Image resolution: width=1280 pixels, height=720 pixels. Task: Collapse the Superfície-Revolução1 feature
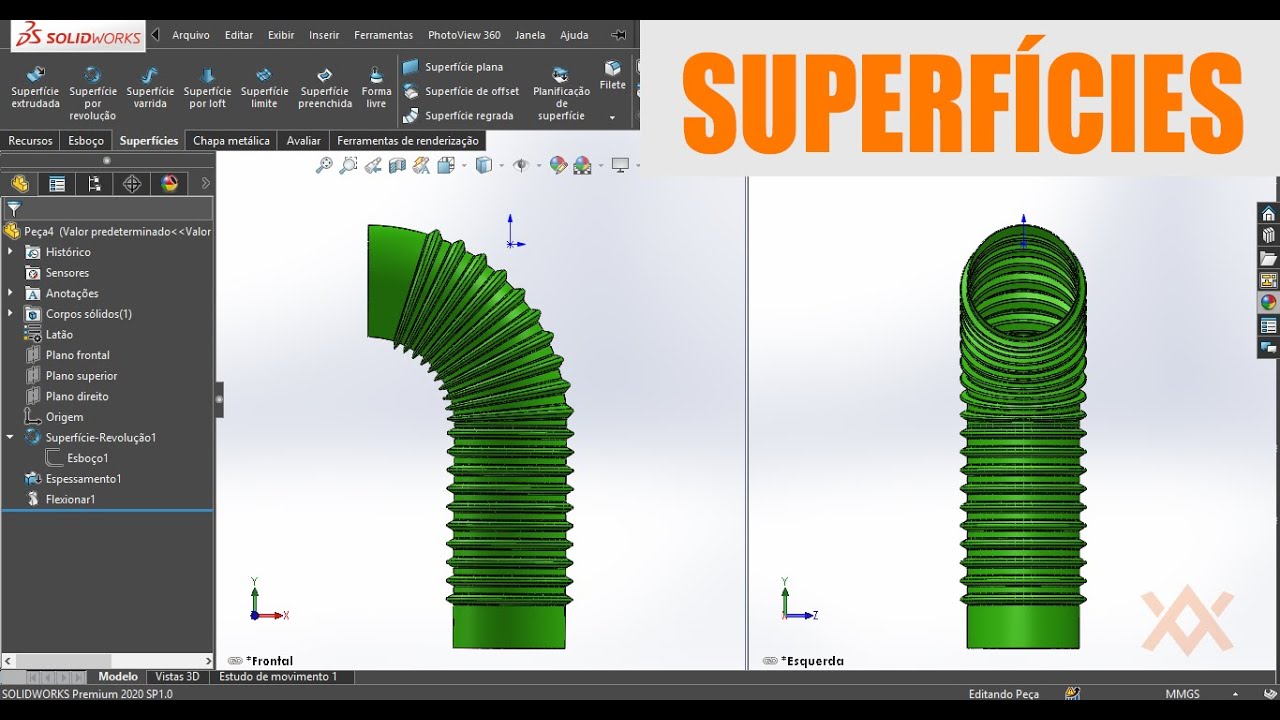point(11,437)
